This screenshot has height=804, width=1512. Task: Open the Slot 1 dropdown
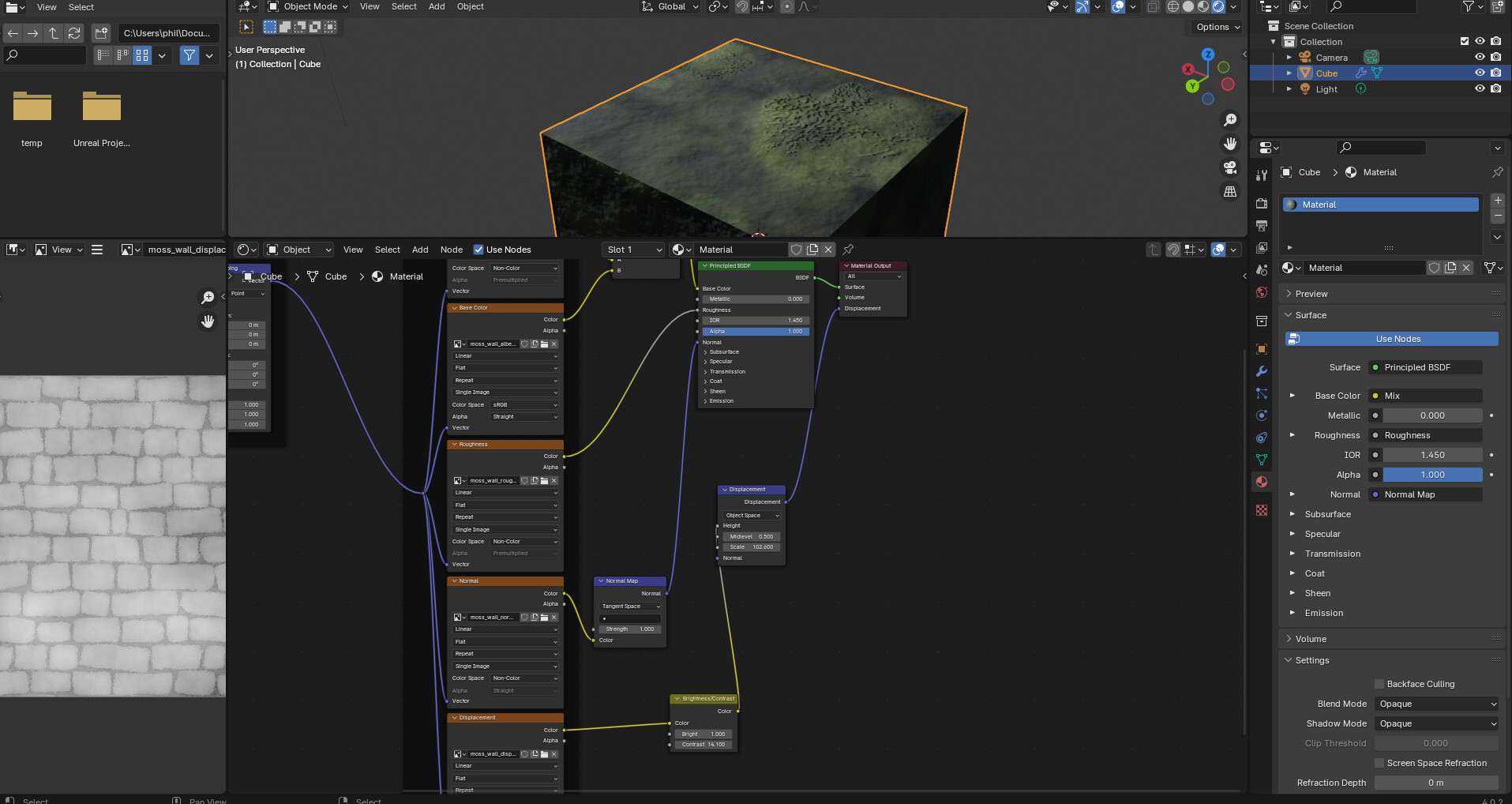click(x=632, y=249)
